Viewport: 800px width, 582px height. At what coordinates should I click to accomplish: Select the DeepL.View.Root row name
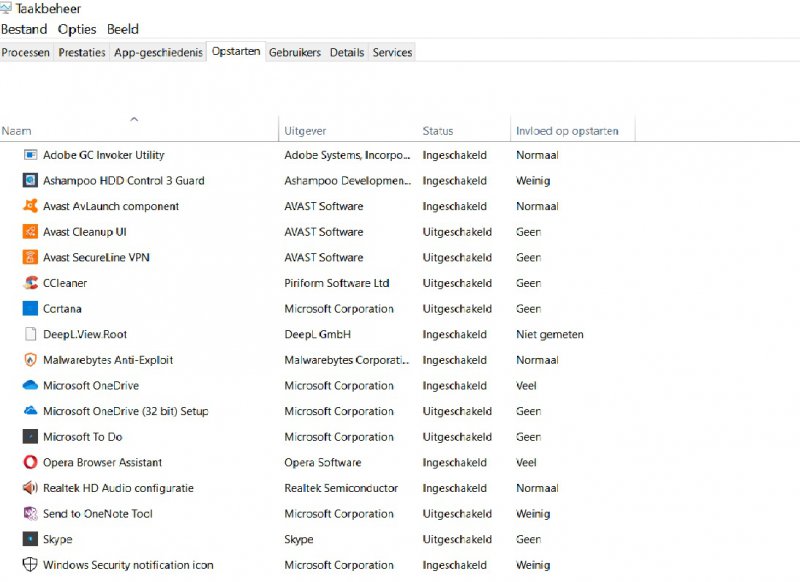[x=85, y=334]
